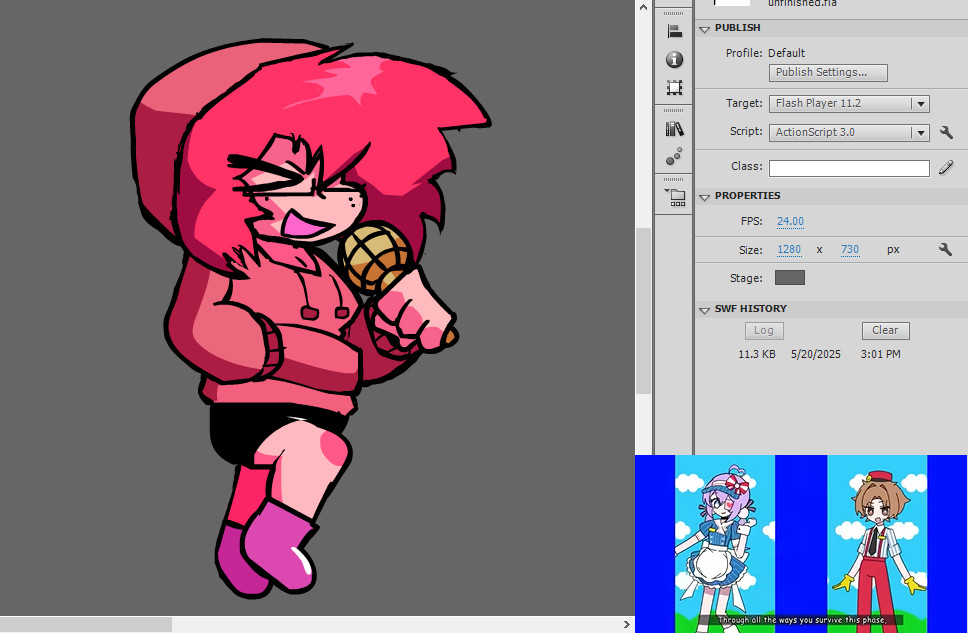968x633 pixels.
Task: Open the Library panel books icon
Action: click(x=674, y=129)
